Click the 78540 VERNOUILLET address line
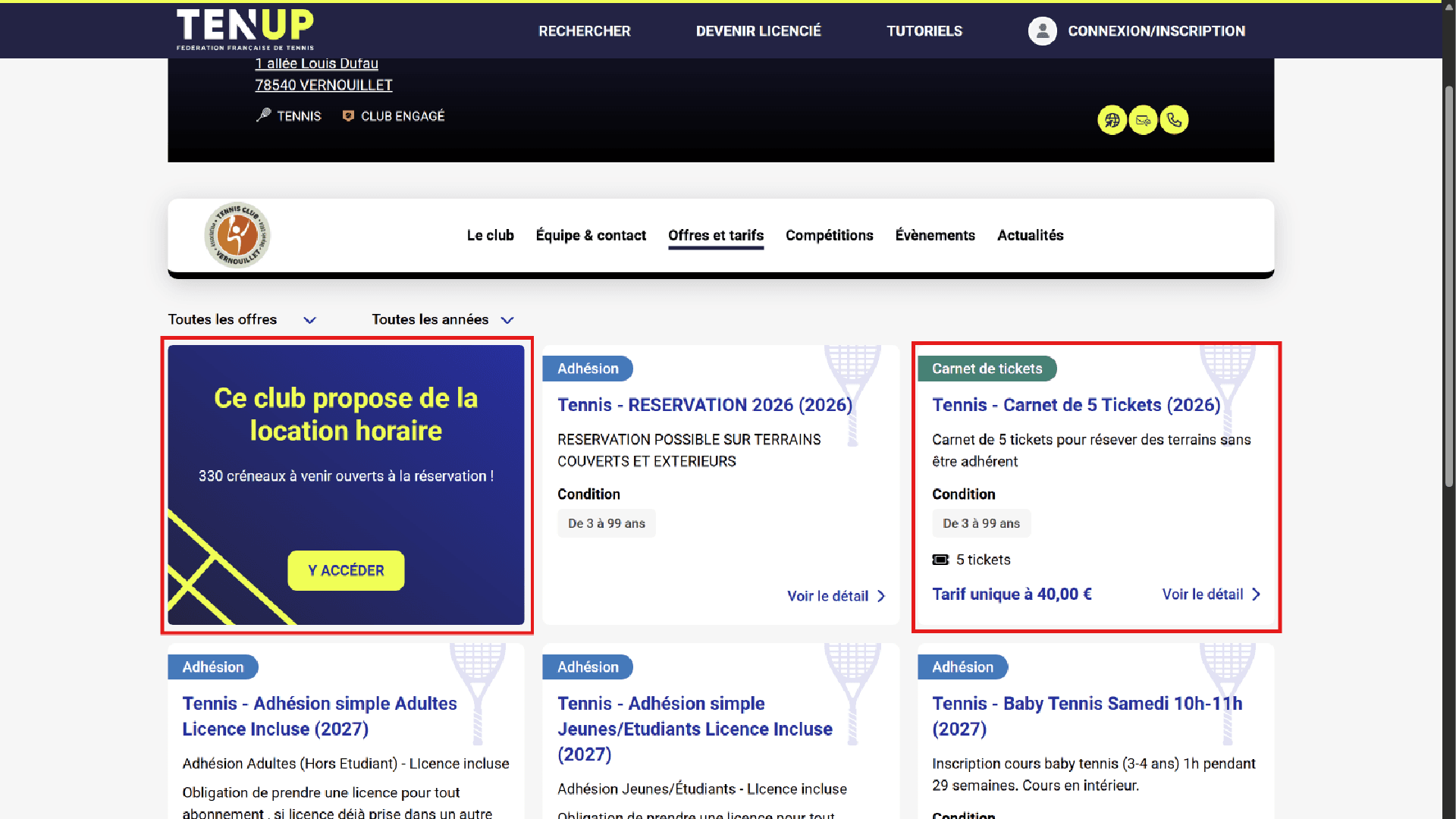The width and height of the screenshot is (1456, 819). click(324, 85)
